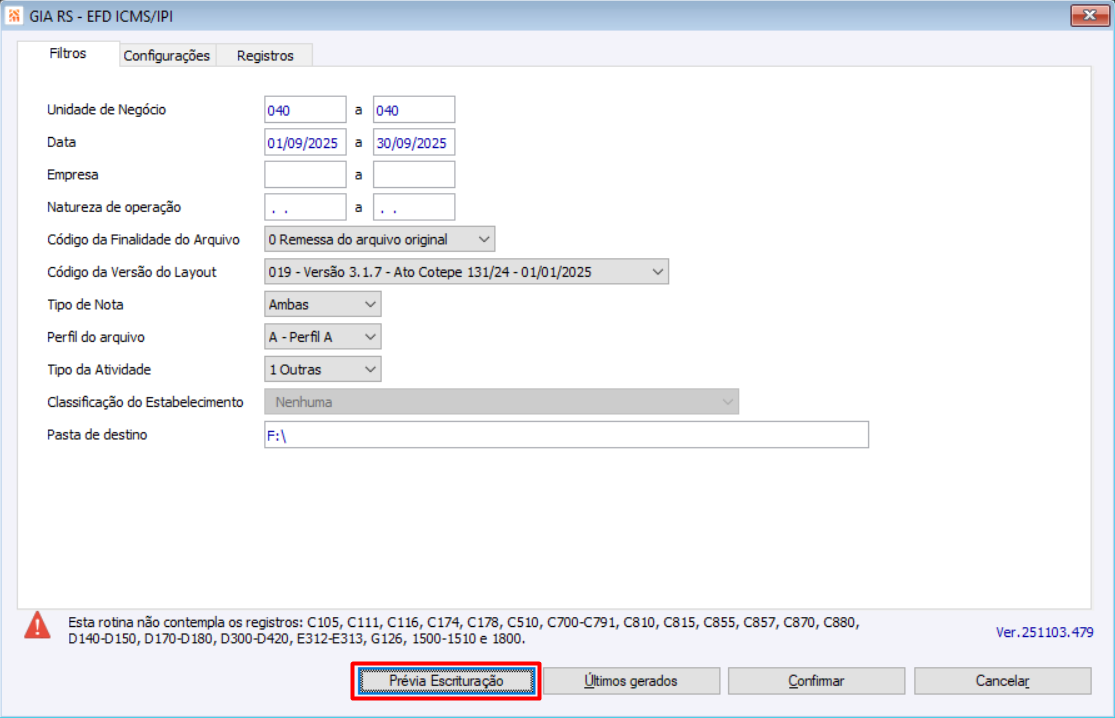
Task: Click the first Natureza de operação field
Action: [305, 208]
